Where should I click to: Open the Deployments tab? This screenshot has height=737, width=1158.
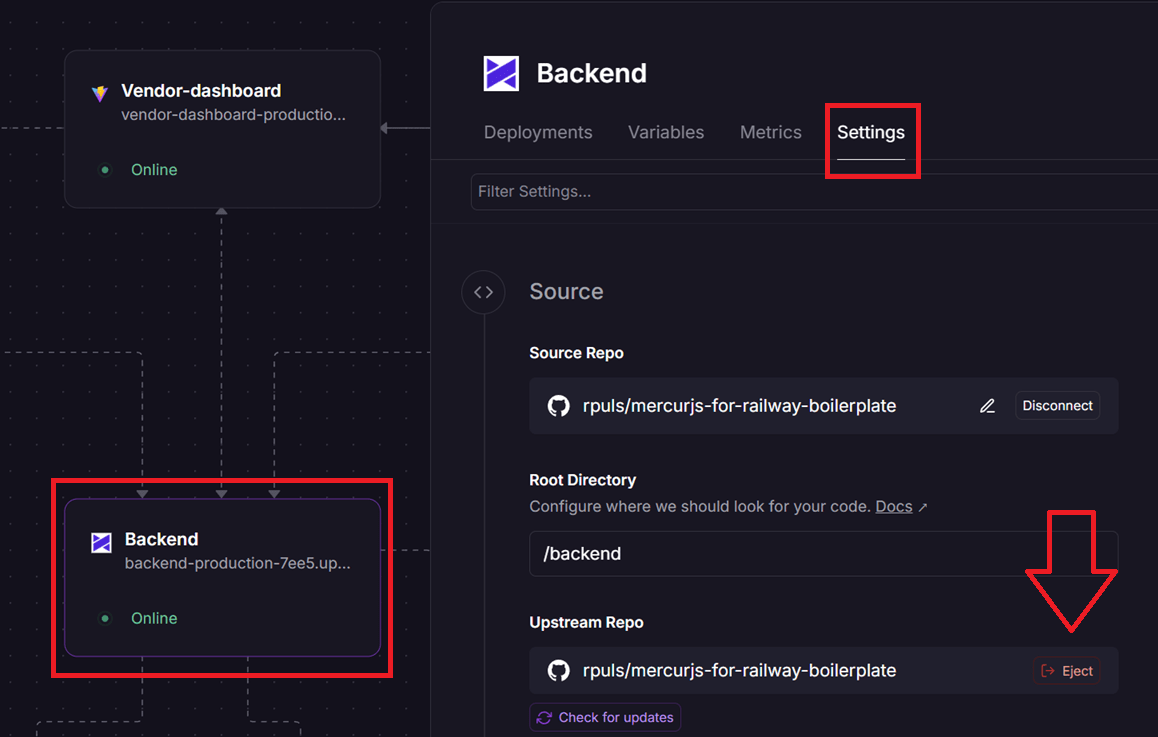click(538, 132)
